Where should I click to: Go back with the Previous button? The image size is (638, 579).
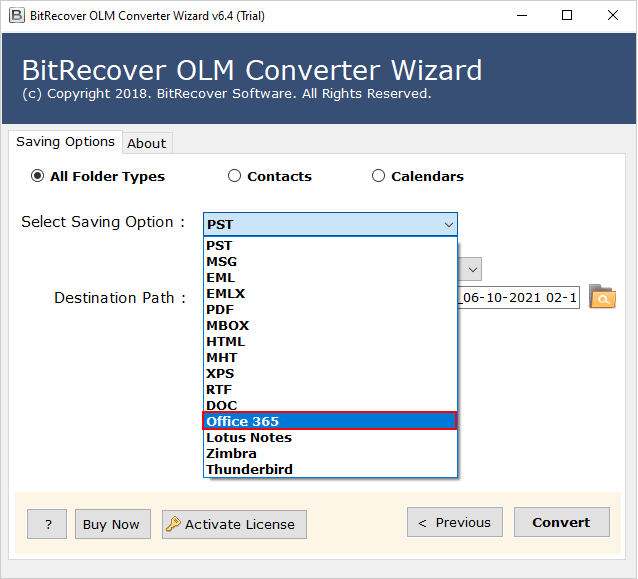coord(454,522)
